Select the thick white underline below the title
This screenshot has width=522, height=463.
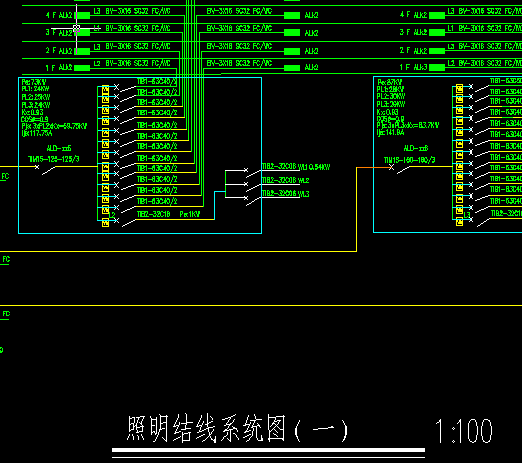click(268, 450)
